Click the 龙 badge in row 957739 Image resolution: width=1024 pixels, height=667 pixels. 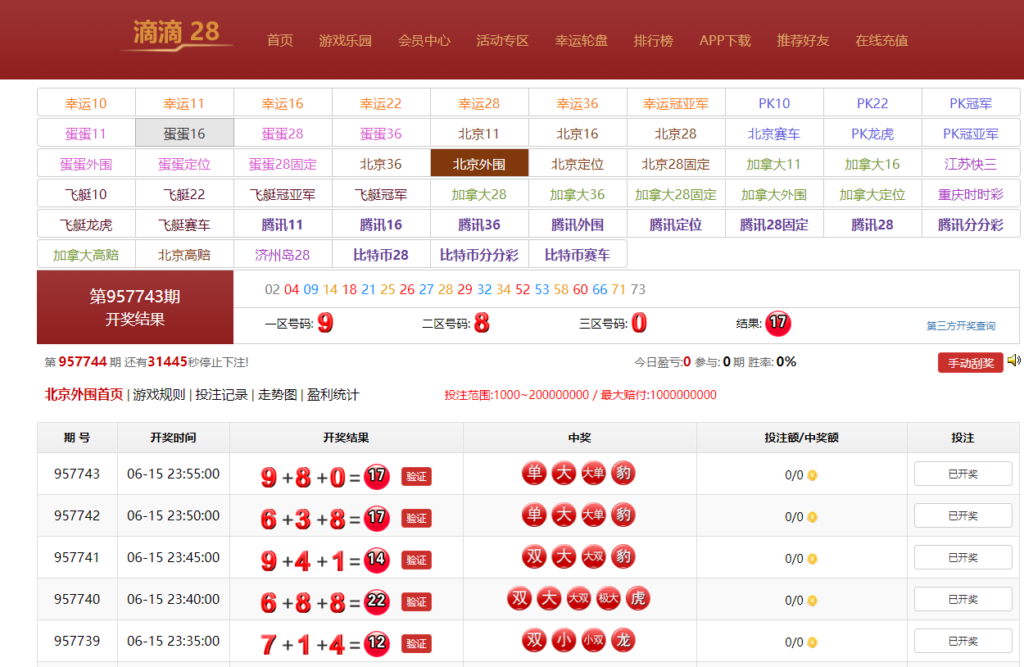[x=622, y=640]
